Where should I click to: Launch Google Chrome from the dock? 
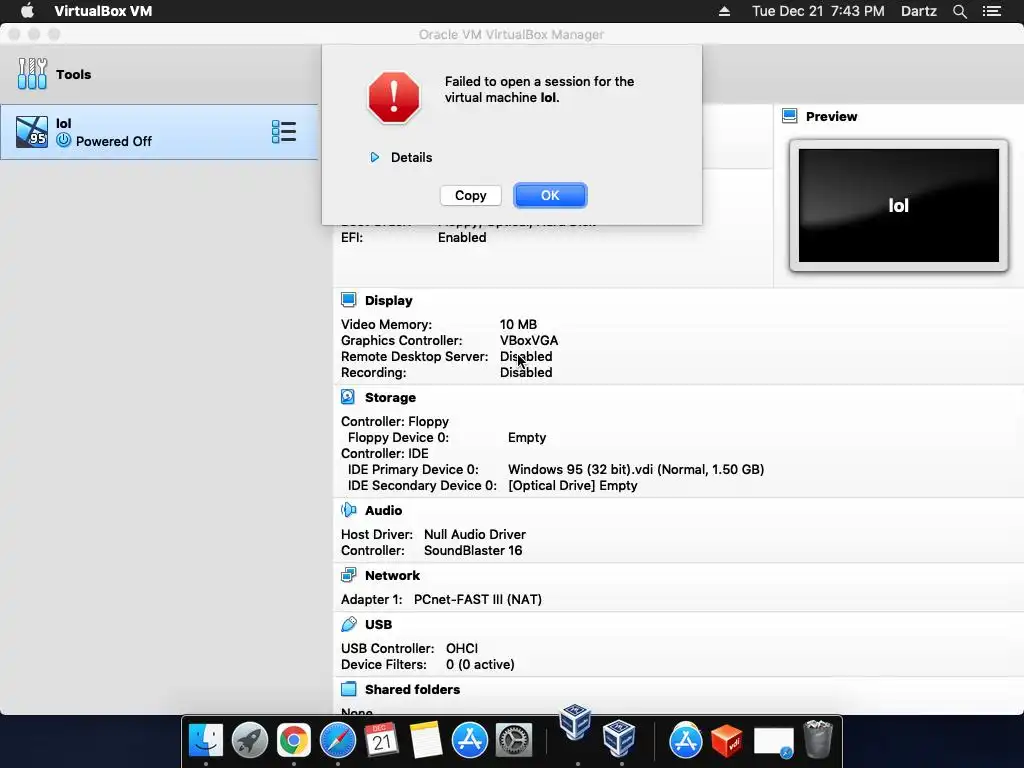point(294,740)
